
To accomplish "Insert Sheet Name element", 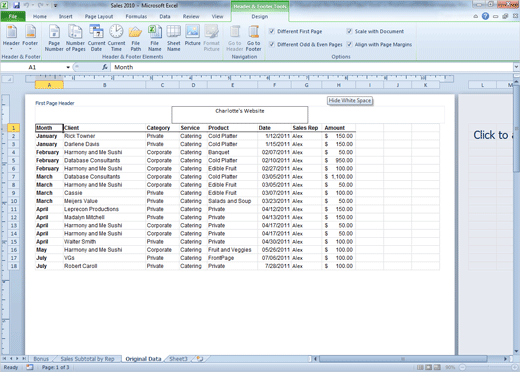I will [174, 38].
